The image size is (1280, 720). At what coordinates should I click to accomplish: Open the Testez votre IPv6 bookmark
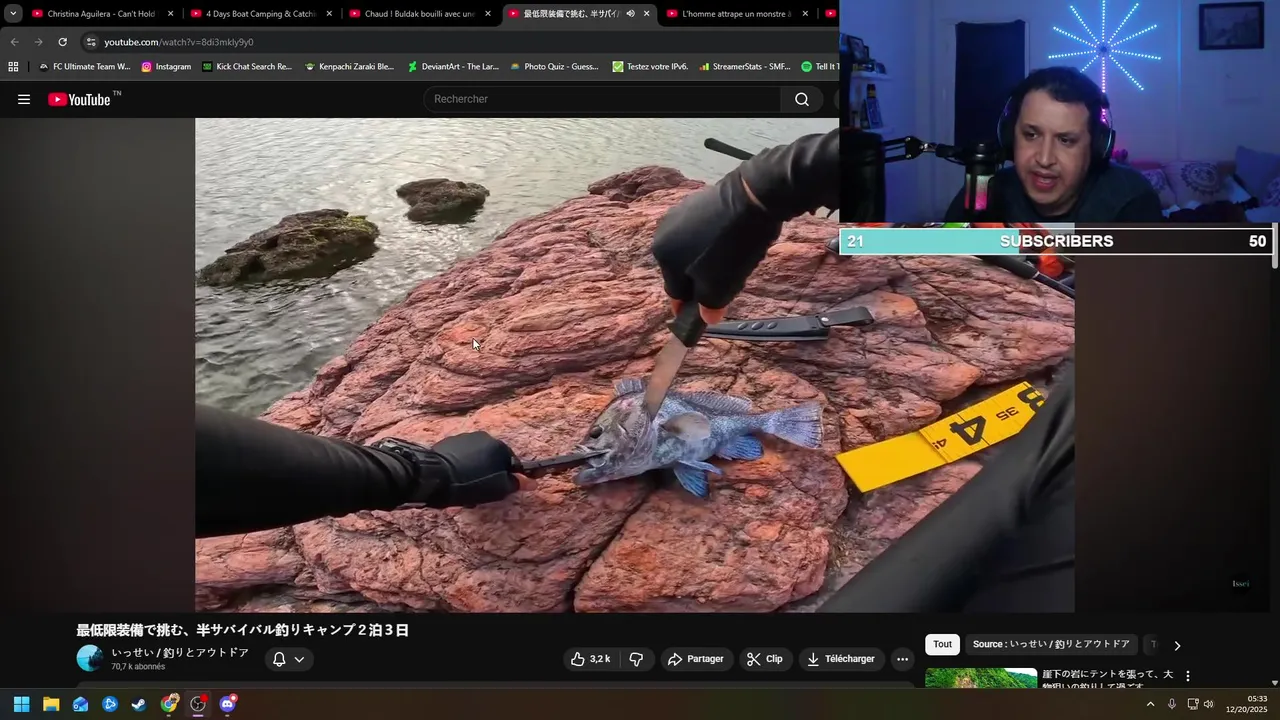(650, 67)
